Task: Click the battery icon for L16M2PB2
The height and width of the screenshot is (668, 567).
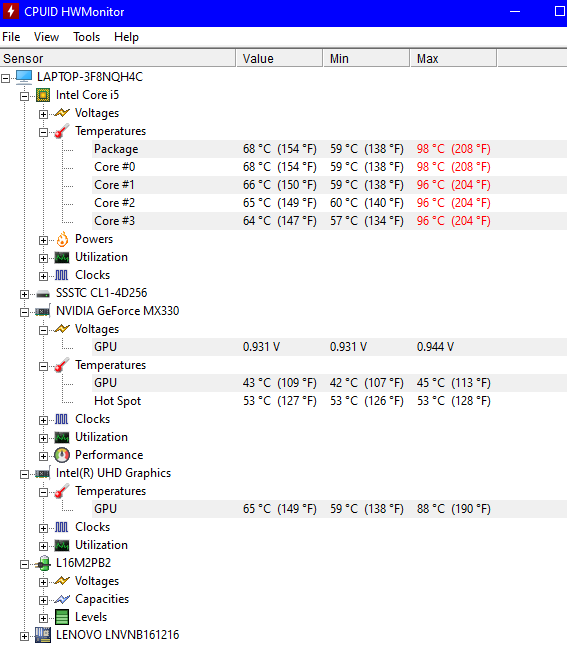Action: point(43,563)
